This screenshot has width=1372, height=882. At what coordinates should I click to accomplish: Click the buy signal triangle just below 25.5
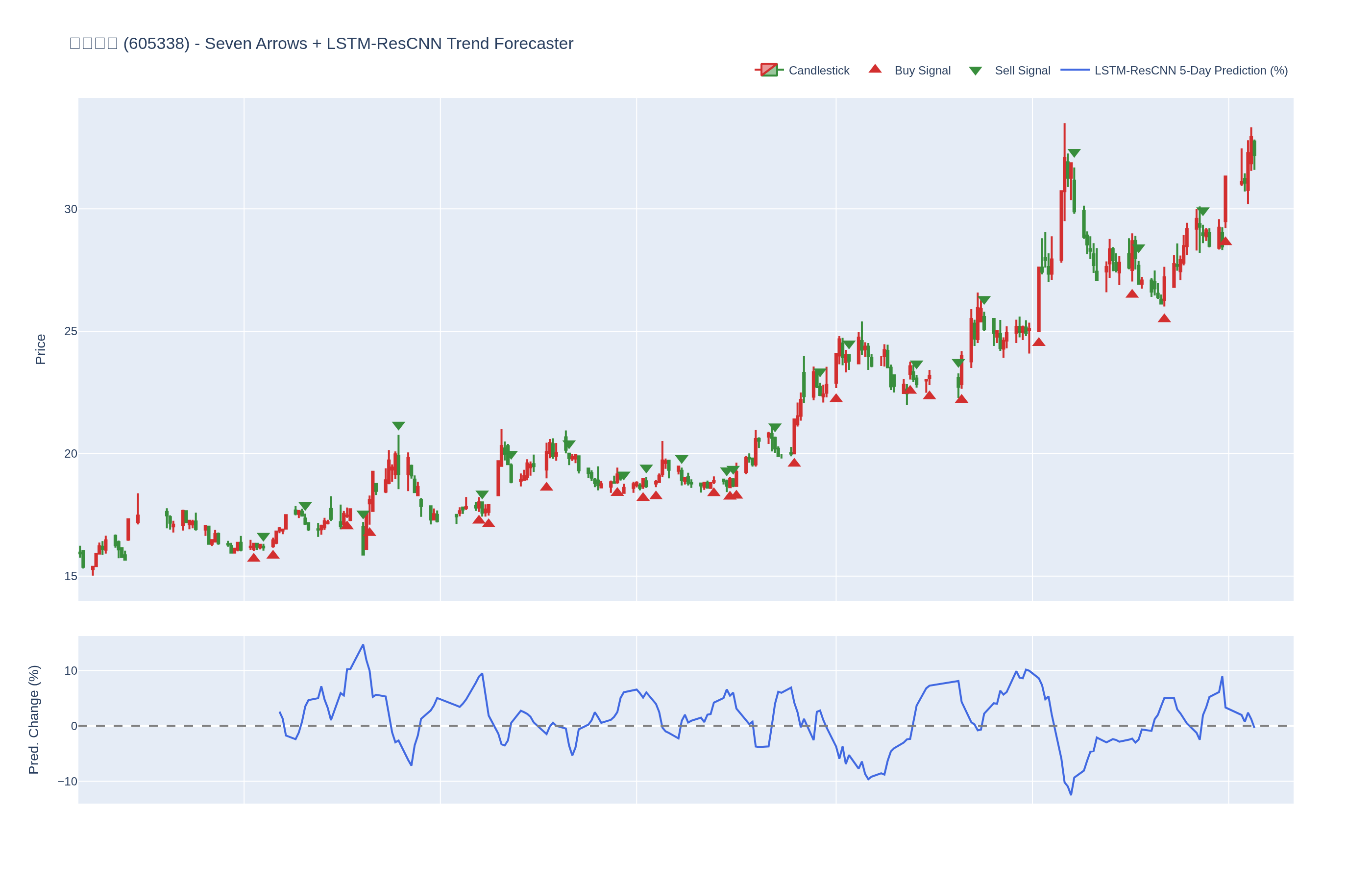coord(1164,318)
